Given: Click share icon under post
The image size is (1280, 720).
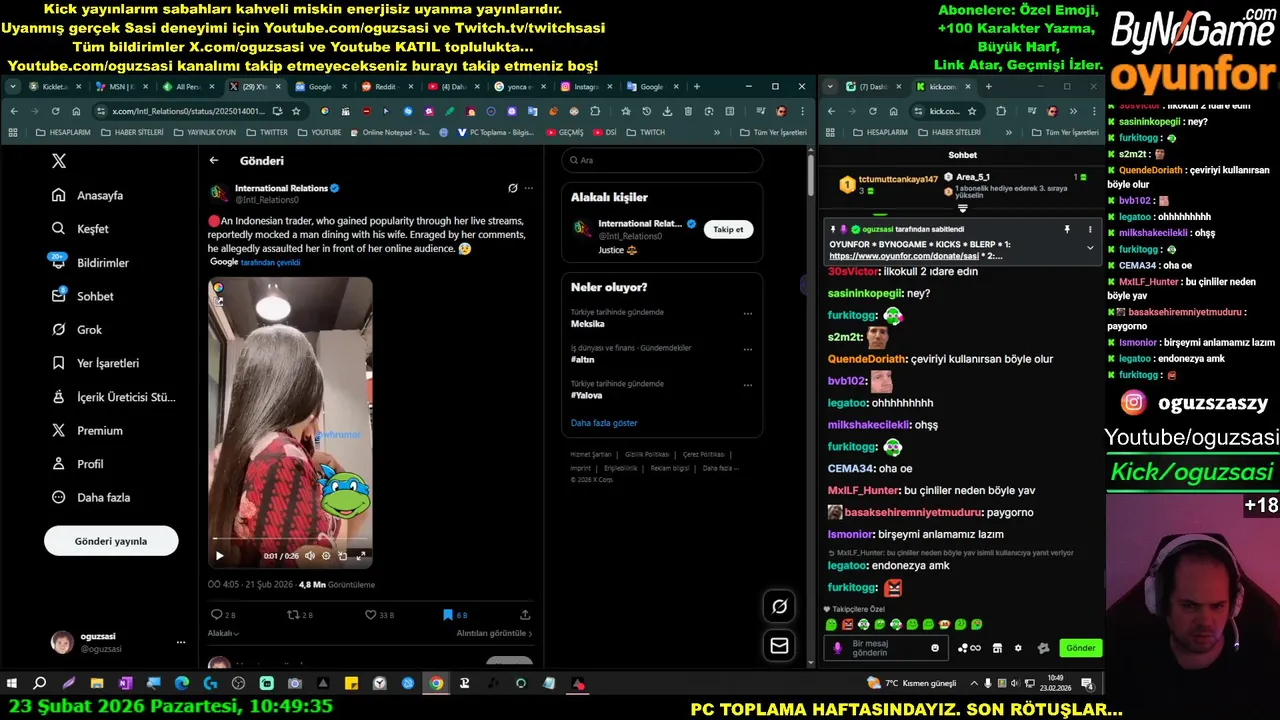Looking at the screenshot, I should coord(525,614).
